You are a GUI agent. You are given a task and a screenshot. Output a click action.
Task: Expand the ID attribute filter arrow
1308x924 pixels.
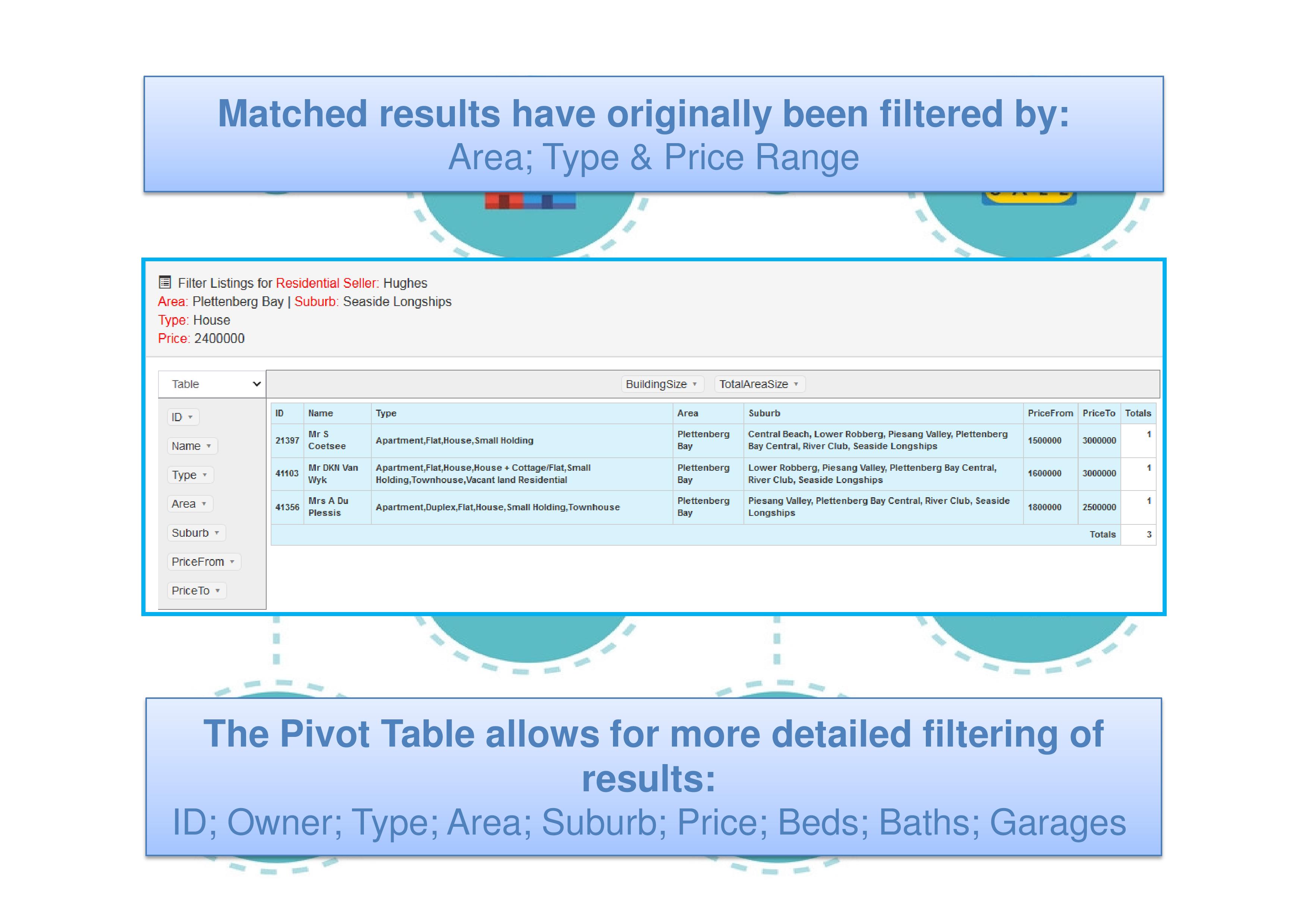pyautogui.click(x=190, y=417)
